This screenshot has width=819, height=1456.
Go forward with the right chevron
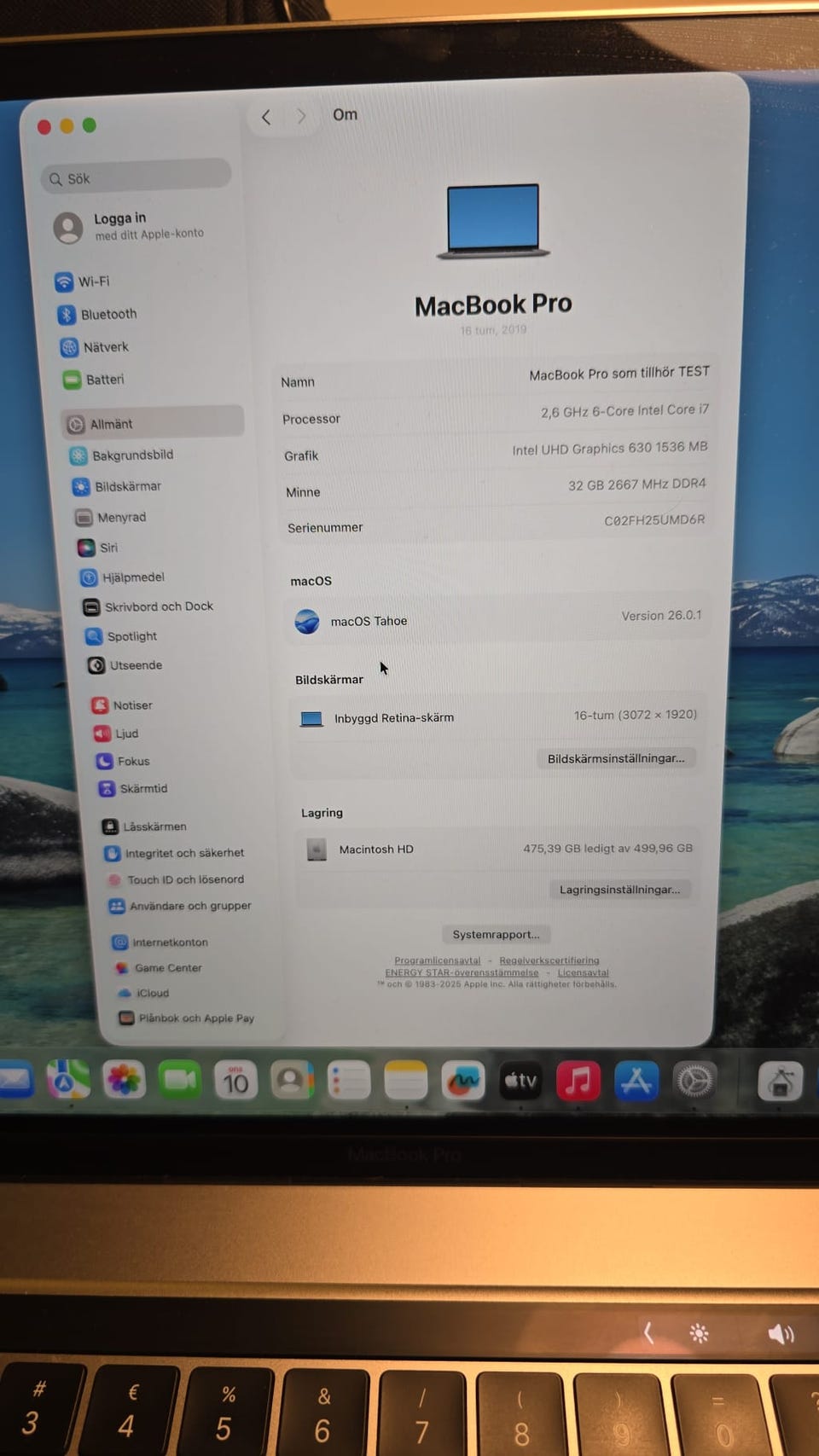[301, 116]
